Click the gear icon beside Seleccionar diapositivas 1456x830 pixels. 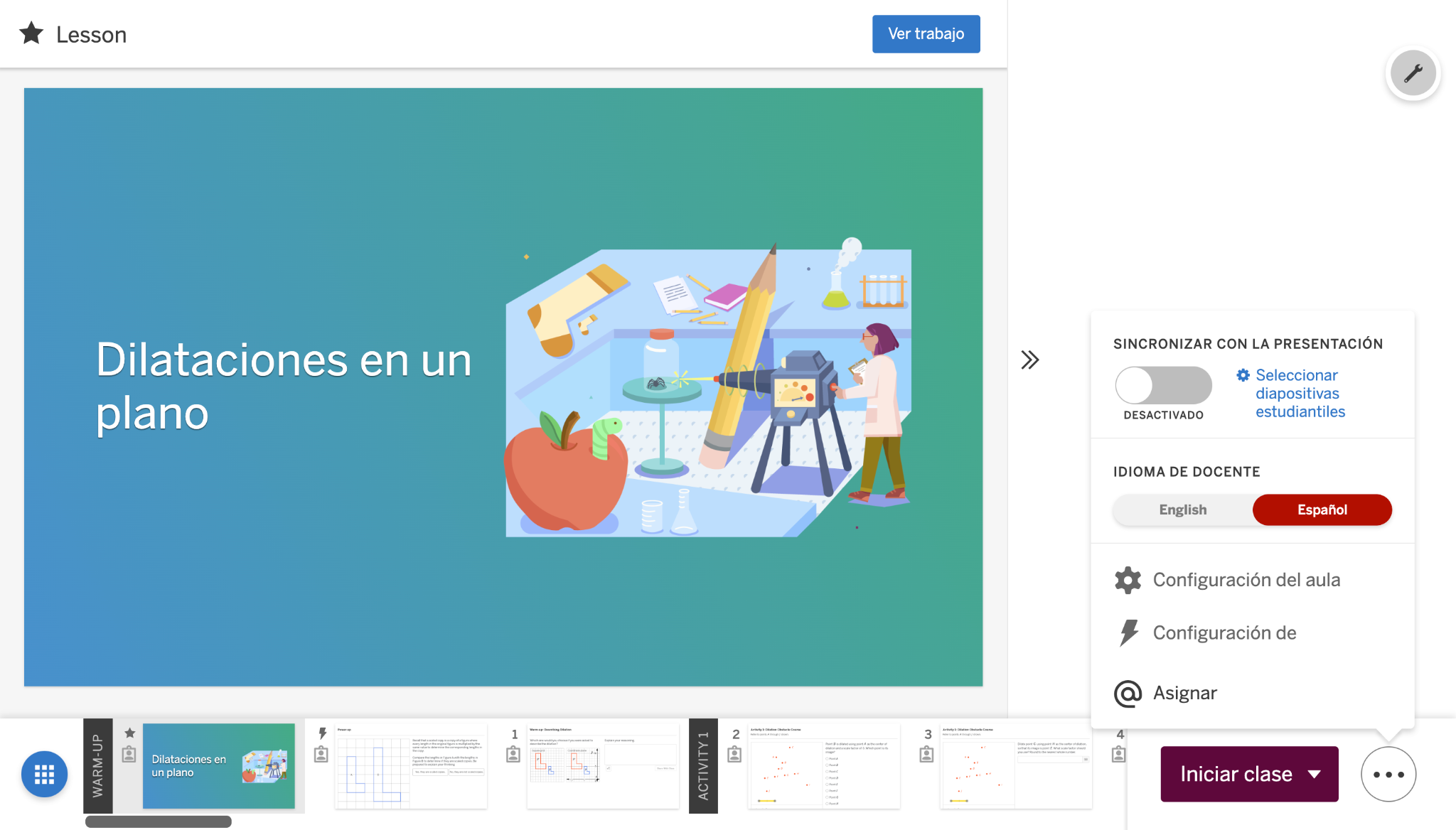click(x=1242, y=375)
